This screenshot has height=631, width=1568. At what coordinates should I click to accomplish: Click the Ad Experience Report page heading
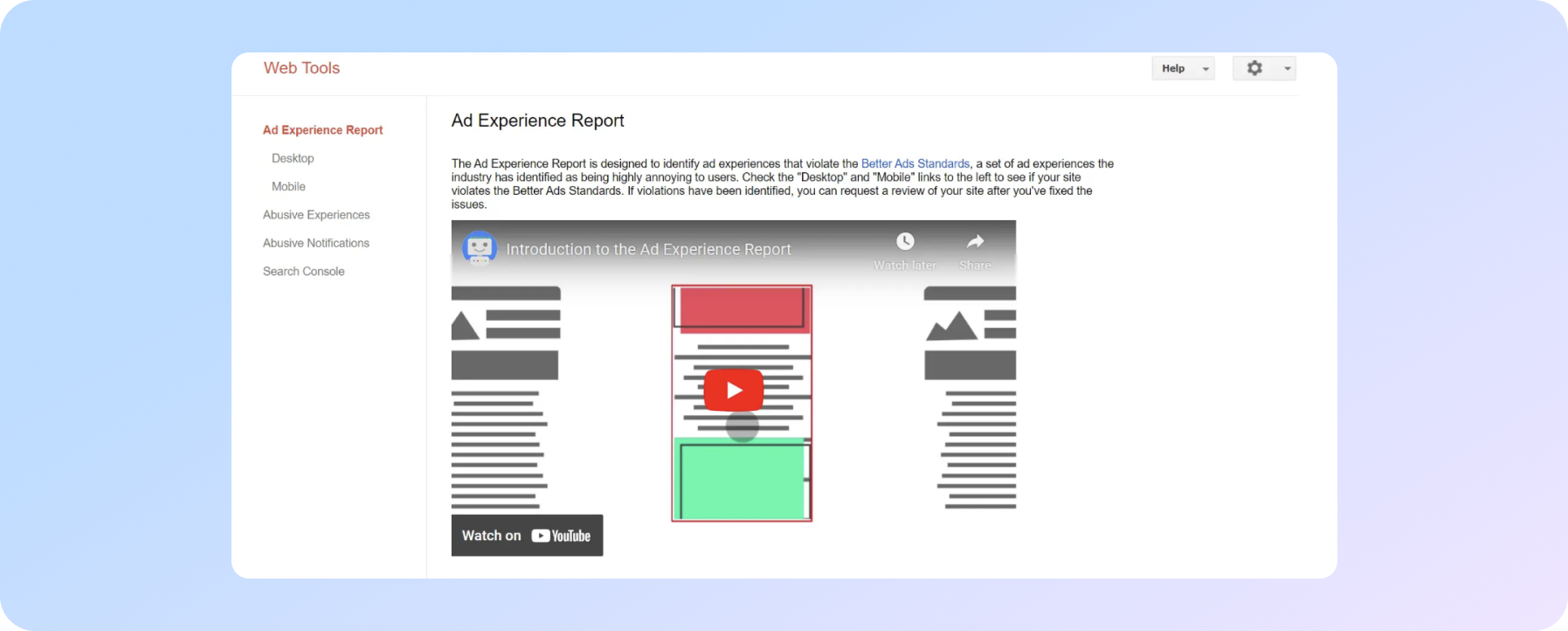537,121
